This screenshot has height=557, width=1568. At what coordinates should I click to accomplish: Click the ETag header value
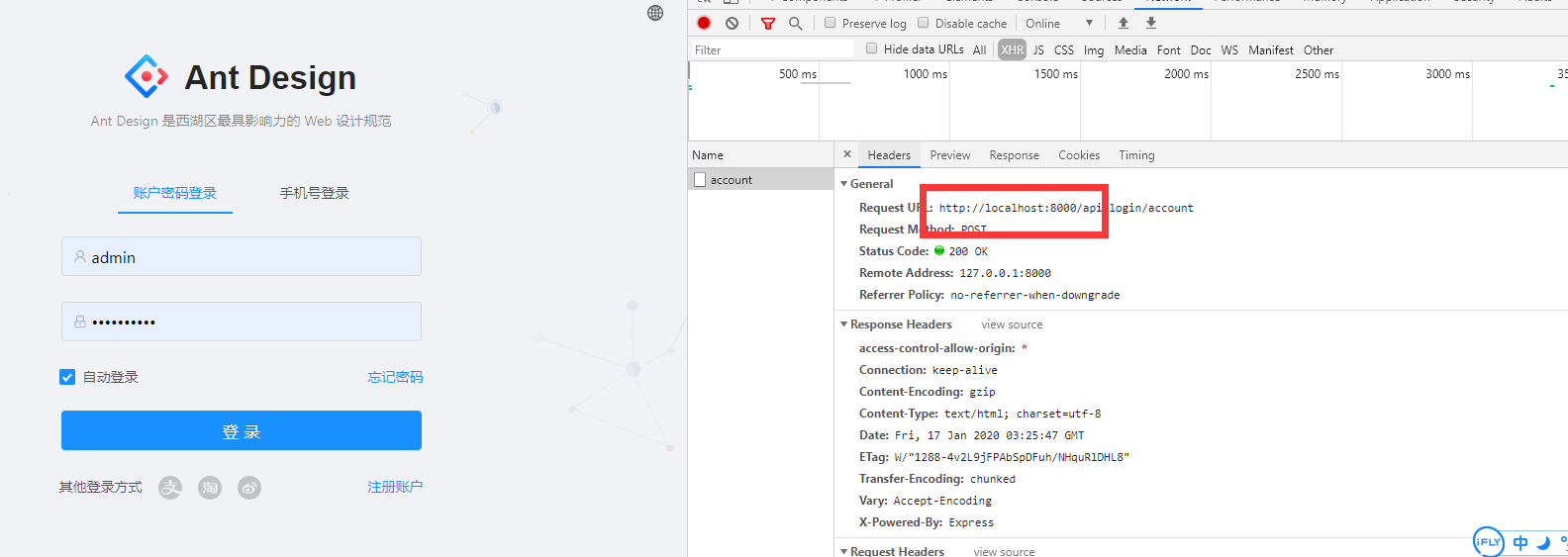(x=1012, y=457)
